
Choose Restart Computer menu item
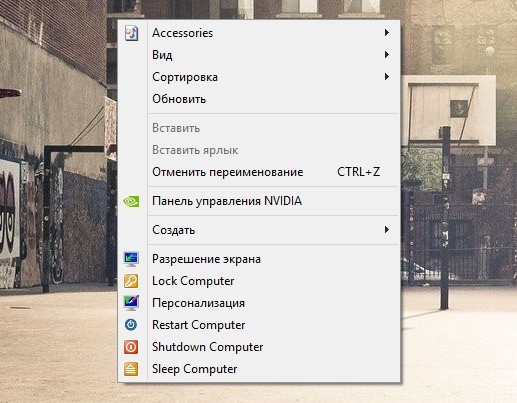click(259, 325)
